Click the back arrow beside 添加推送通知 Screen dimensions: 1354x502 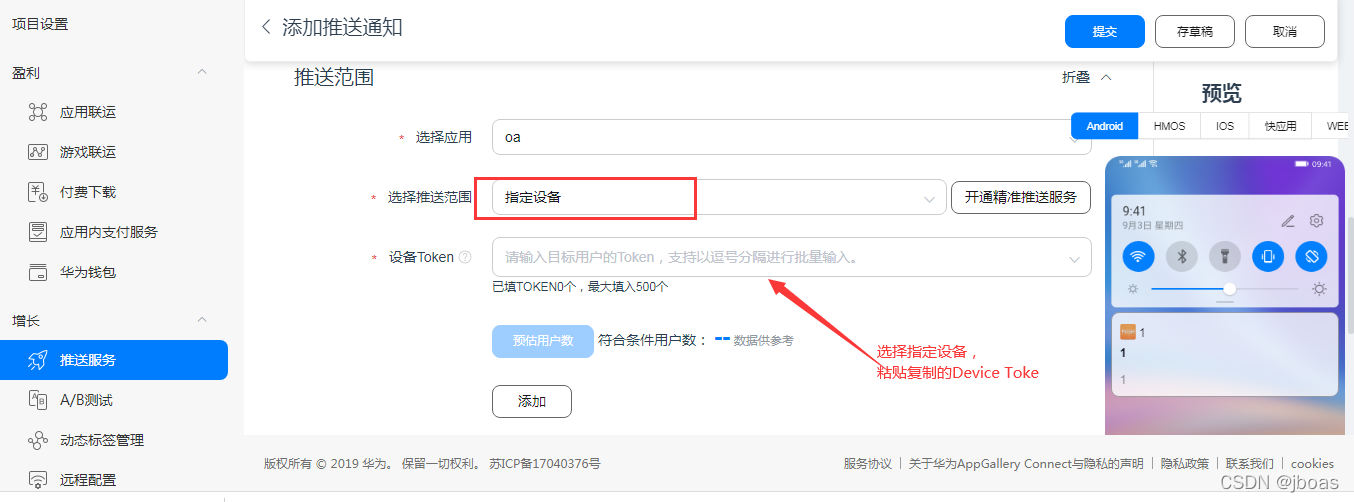(x=266, y=27)
